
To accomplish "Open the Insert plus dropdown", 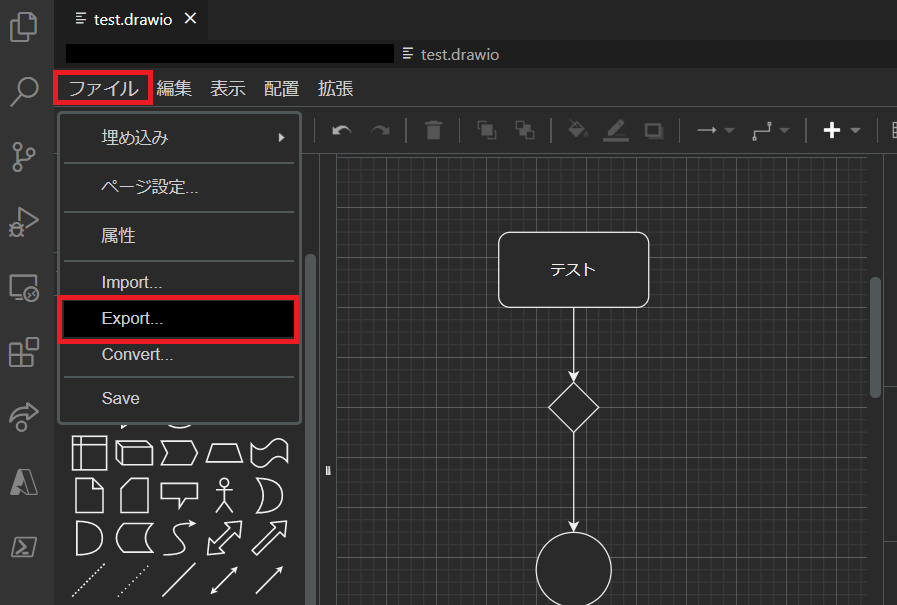I will point(842,130).
